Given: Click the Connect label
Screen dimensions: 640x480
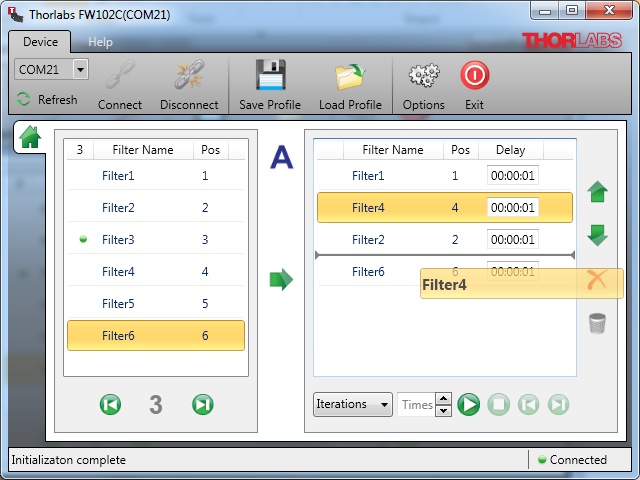Looking at the screenshot, I should (120, 105).
